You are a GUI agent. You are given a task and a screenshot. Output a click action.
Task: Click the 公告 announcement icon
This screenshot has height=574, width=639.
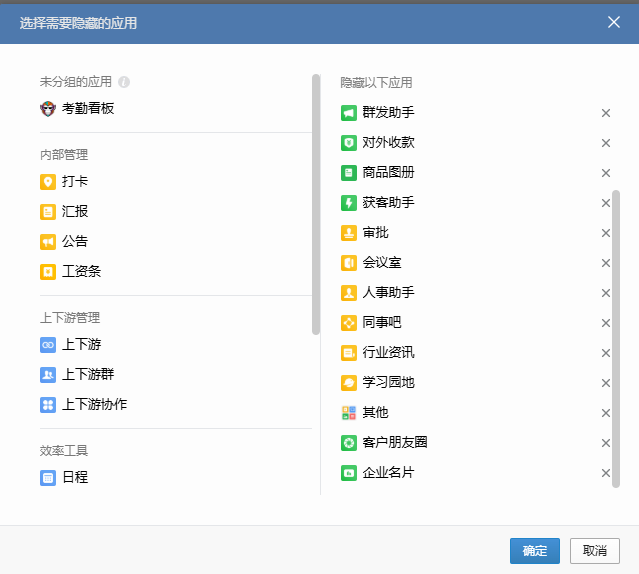48,242
